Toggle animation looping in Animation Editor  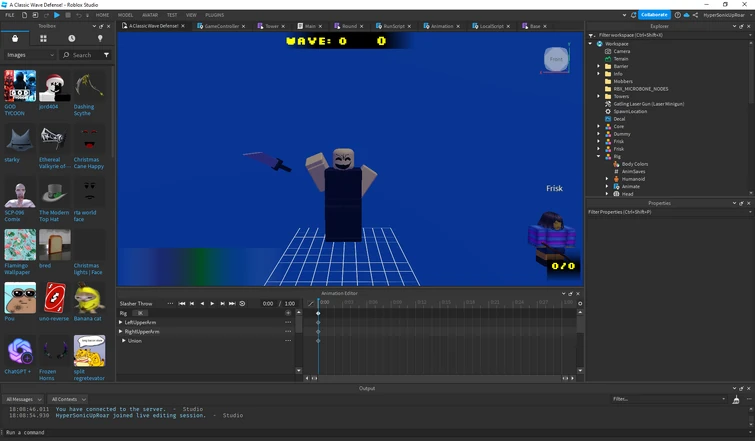tap(242, 303)
